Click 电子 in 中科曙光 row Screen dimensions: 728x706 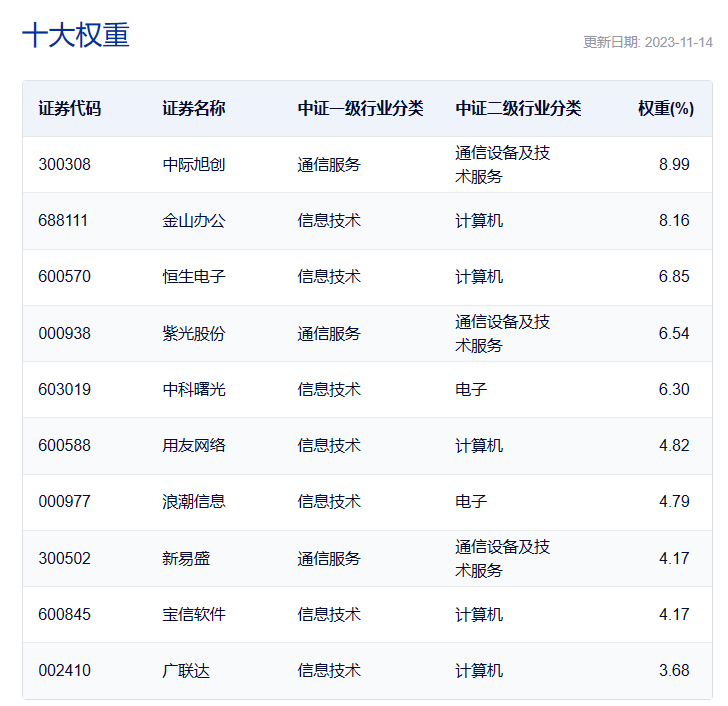click(x=471, y=389)
